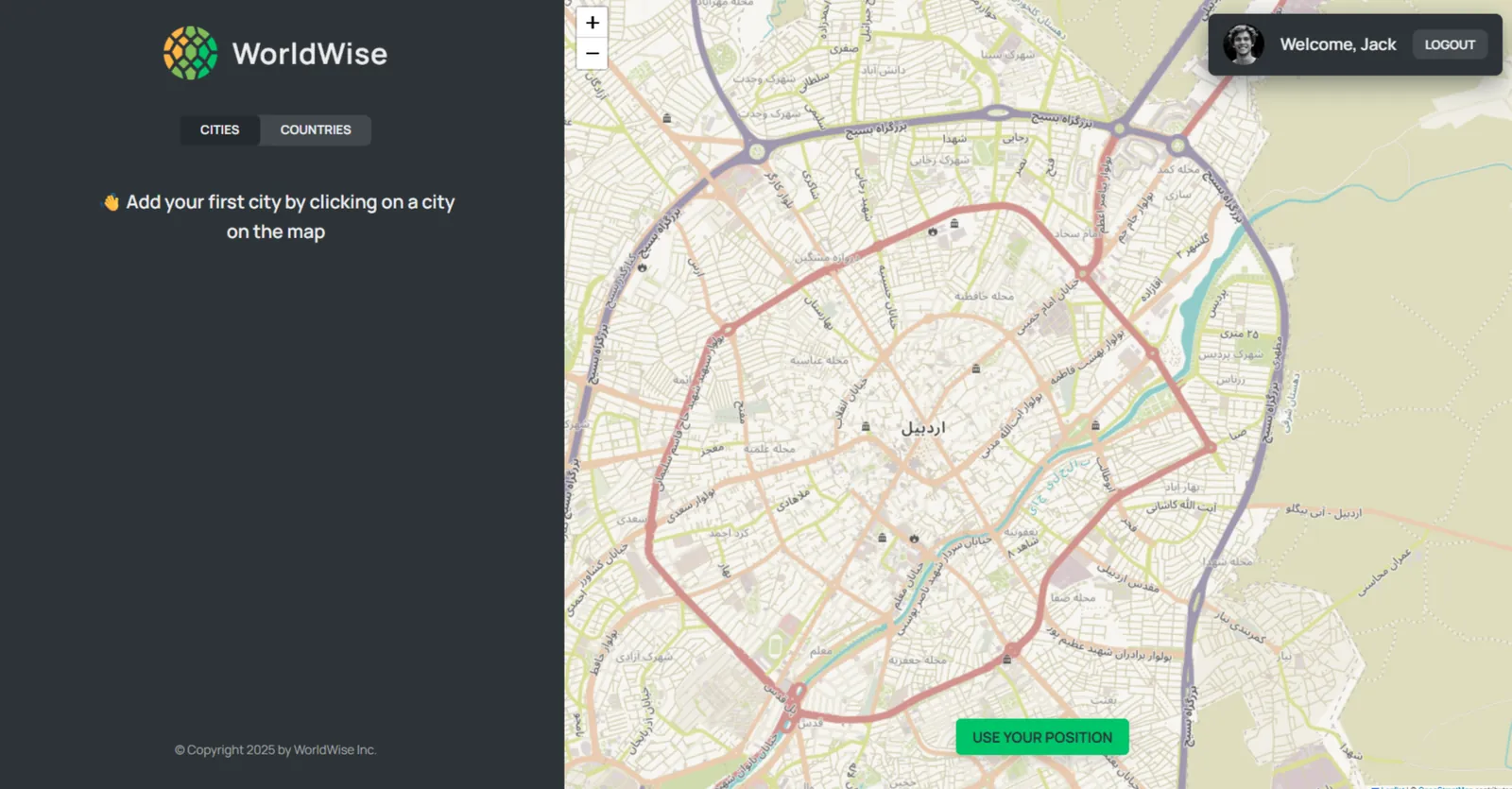Click the اردبیل city label on map

923,428
